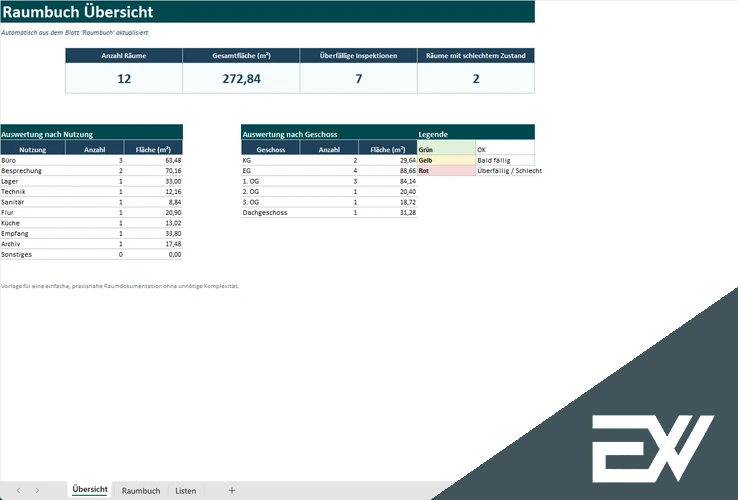This screenshot has width=738, height=500.
Task: Select the Küche row label
Action: pos(32,223)
